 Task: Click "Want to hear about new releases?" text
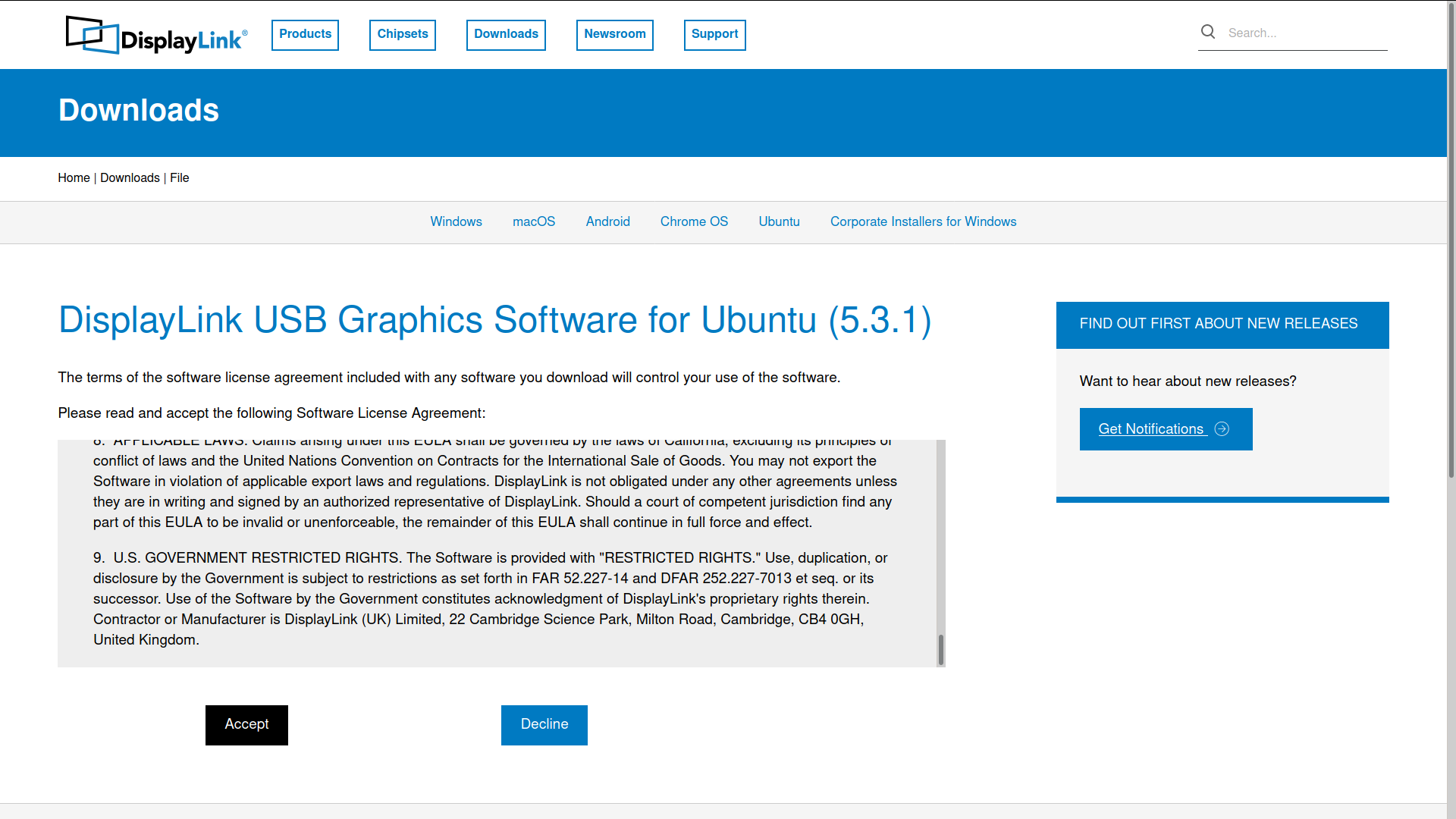[1188, 381]
